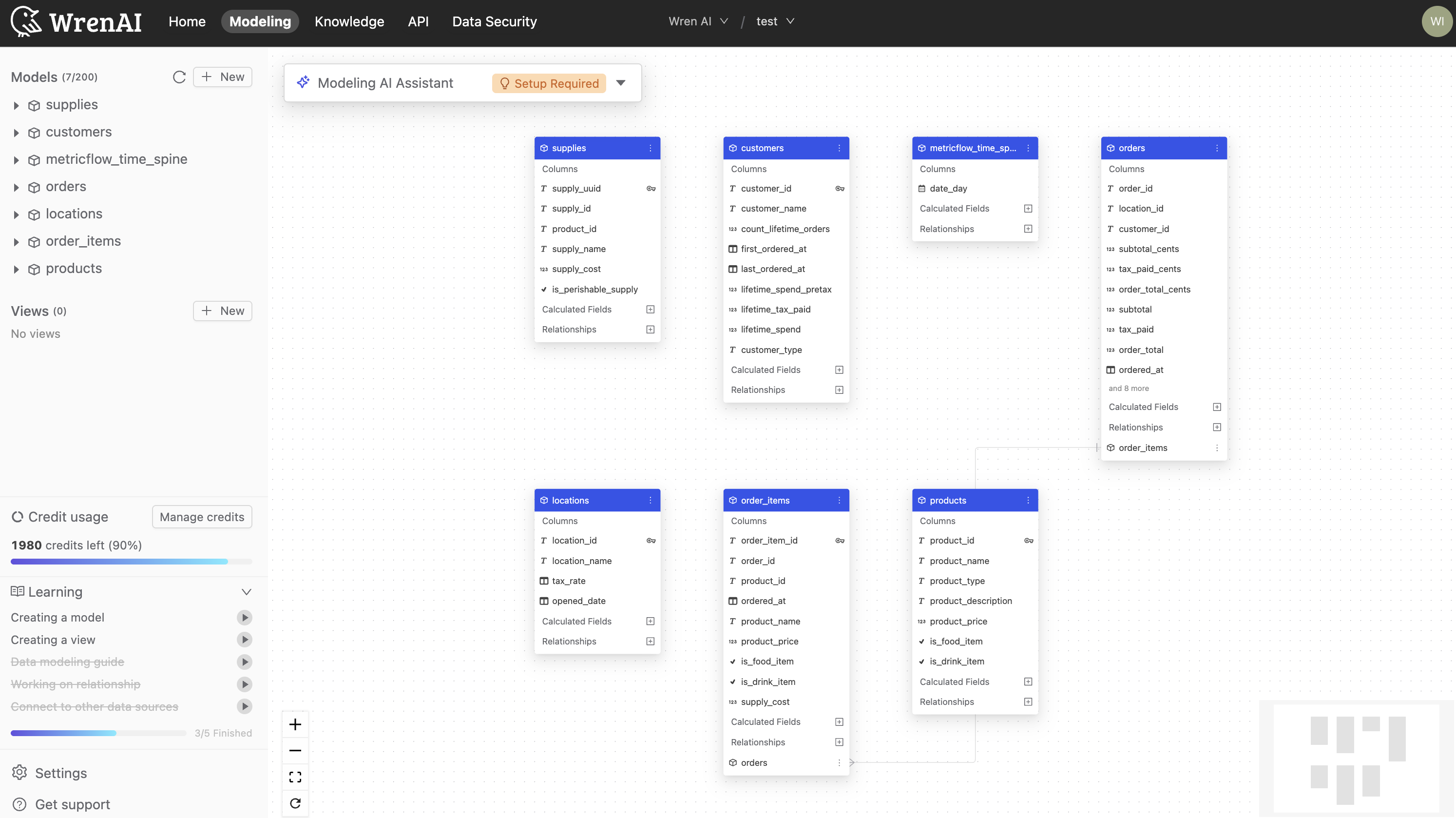Image resolution: width=1456 pixels, height=818 pixels.
Task: Expand the supplies model tree item
Action: 16,105
